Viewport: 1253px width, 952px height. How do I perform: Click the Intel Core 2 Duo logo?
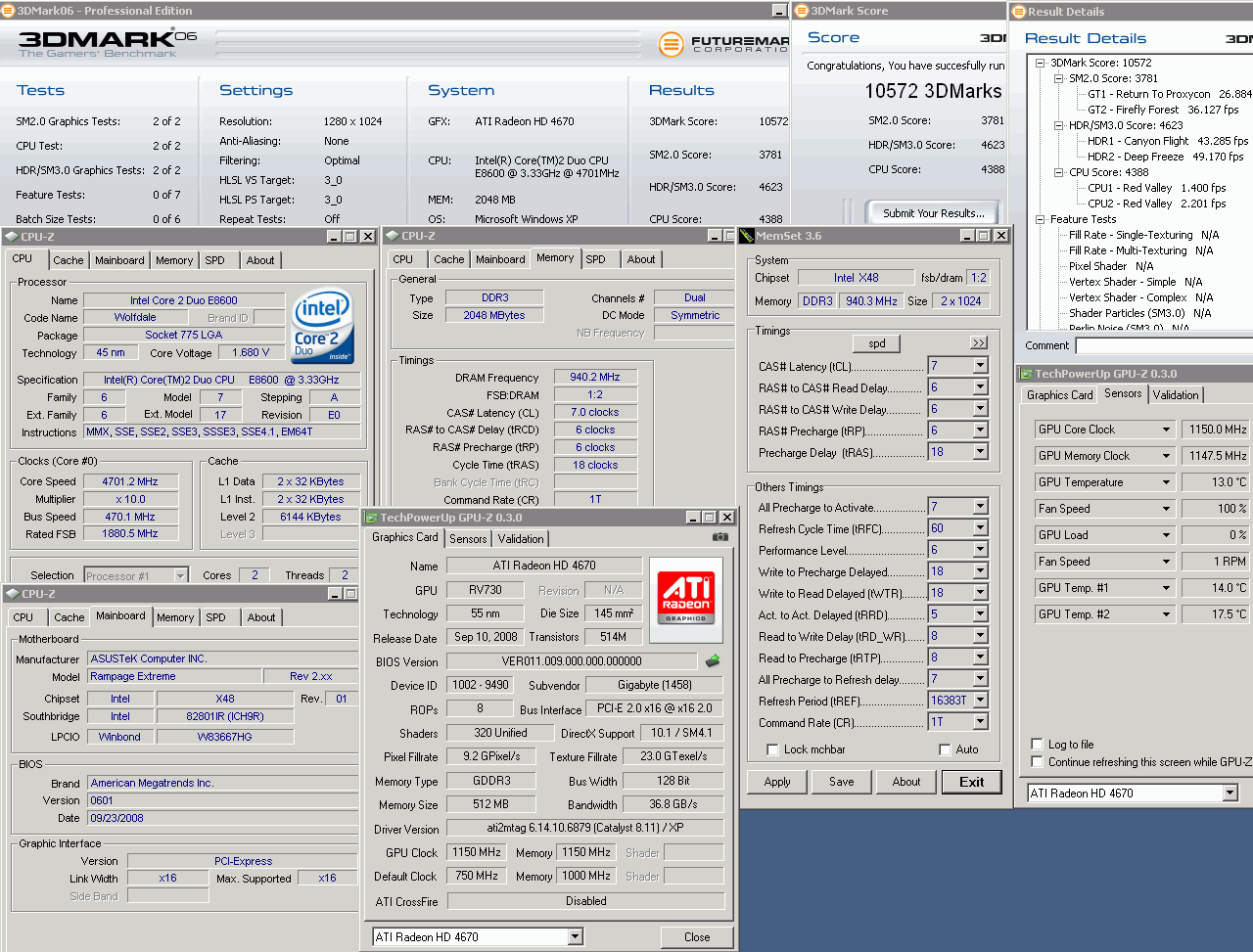tap(323, 325)
